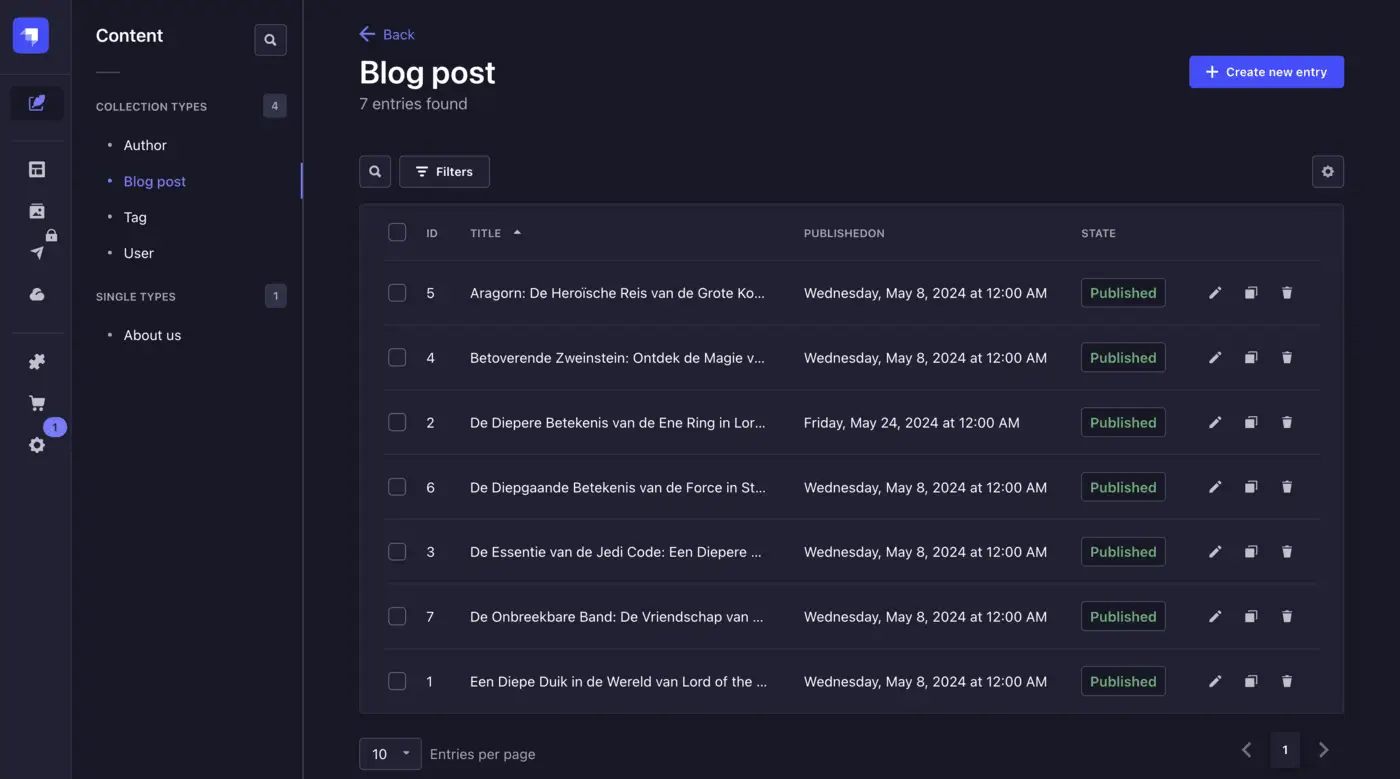Open the entries per page dropdown

pyautogui.click(x=390, y=753)
